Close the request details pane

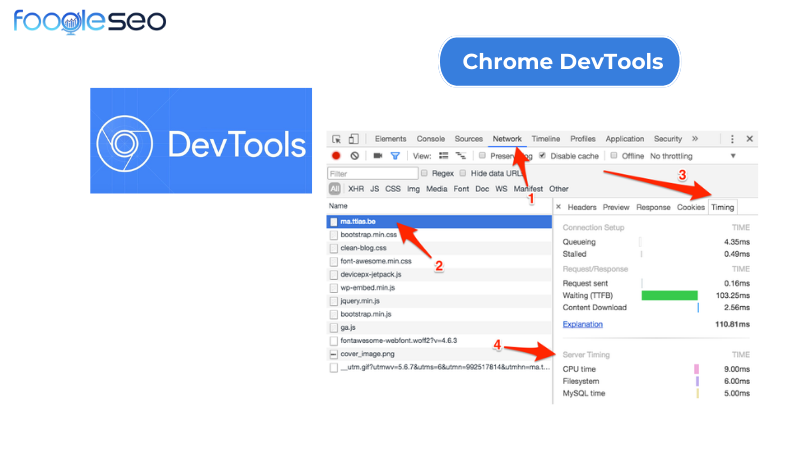click(558, 207)
